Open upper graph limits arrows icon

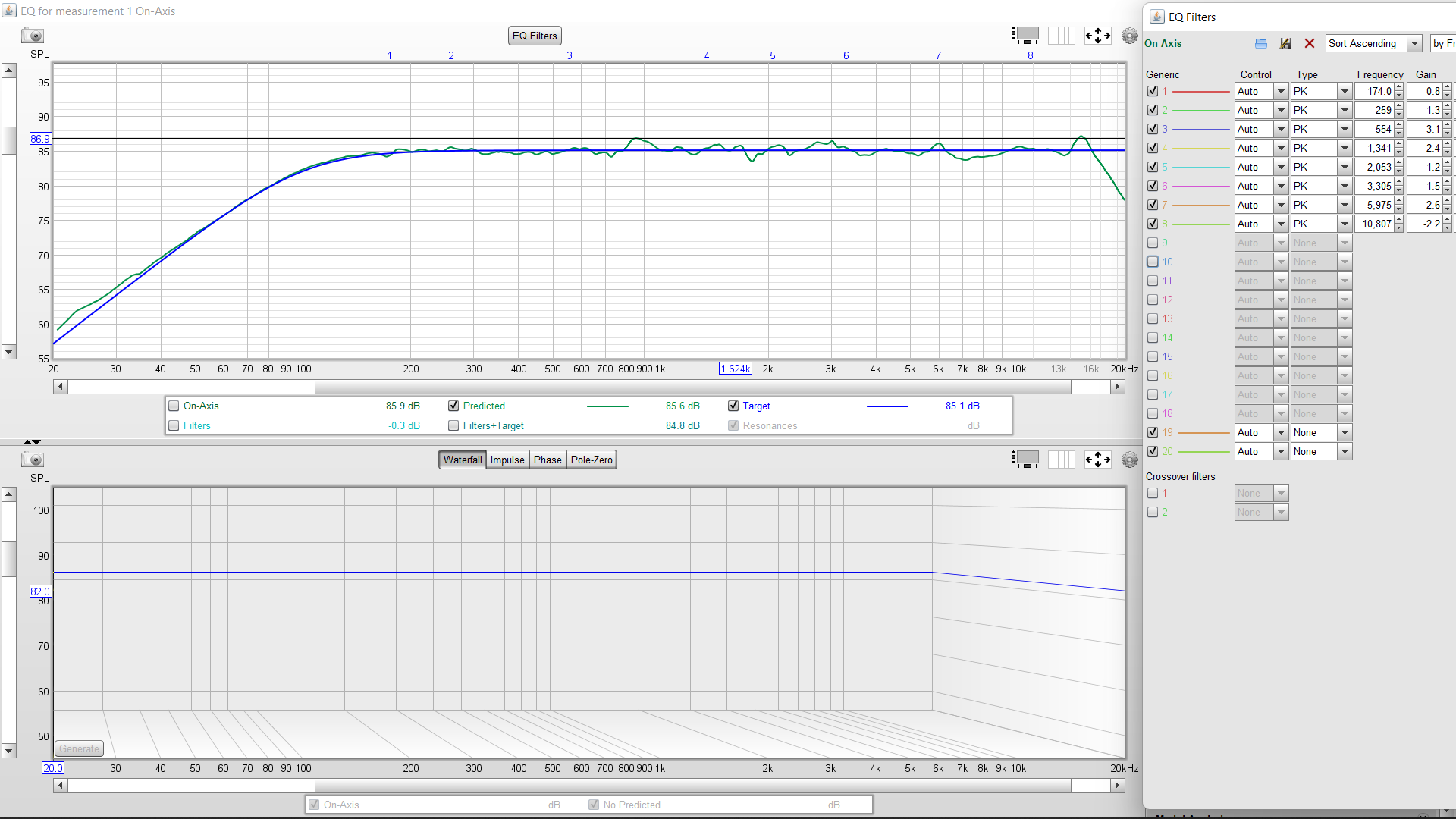[1098, 36]
